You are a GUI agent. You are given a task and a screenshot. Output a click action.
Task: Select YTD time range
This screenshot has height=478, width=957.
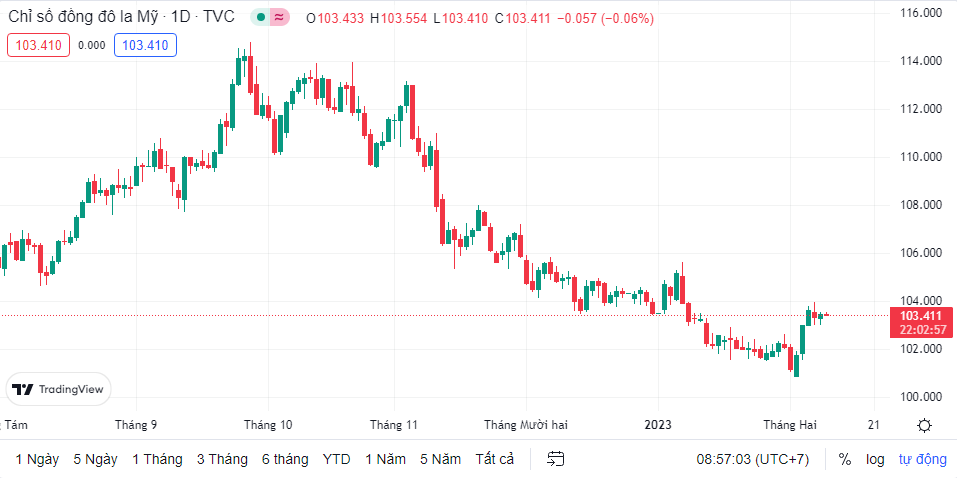pyautogui.click(x=337, y=459)
